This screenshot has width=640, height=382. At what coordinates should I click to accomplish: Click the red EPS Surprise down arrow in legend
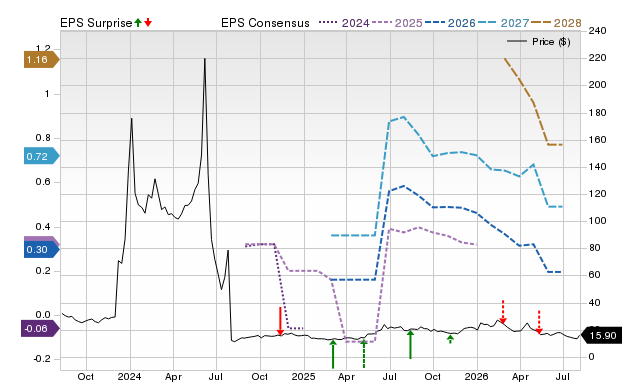[x=148, y=22]
